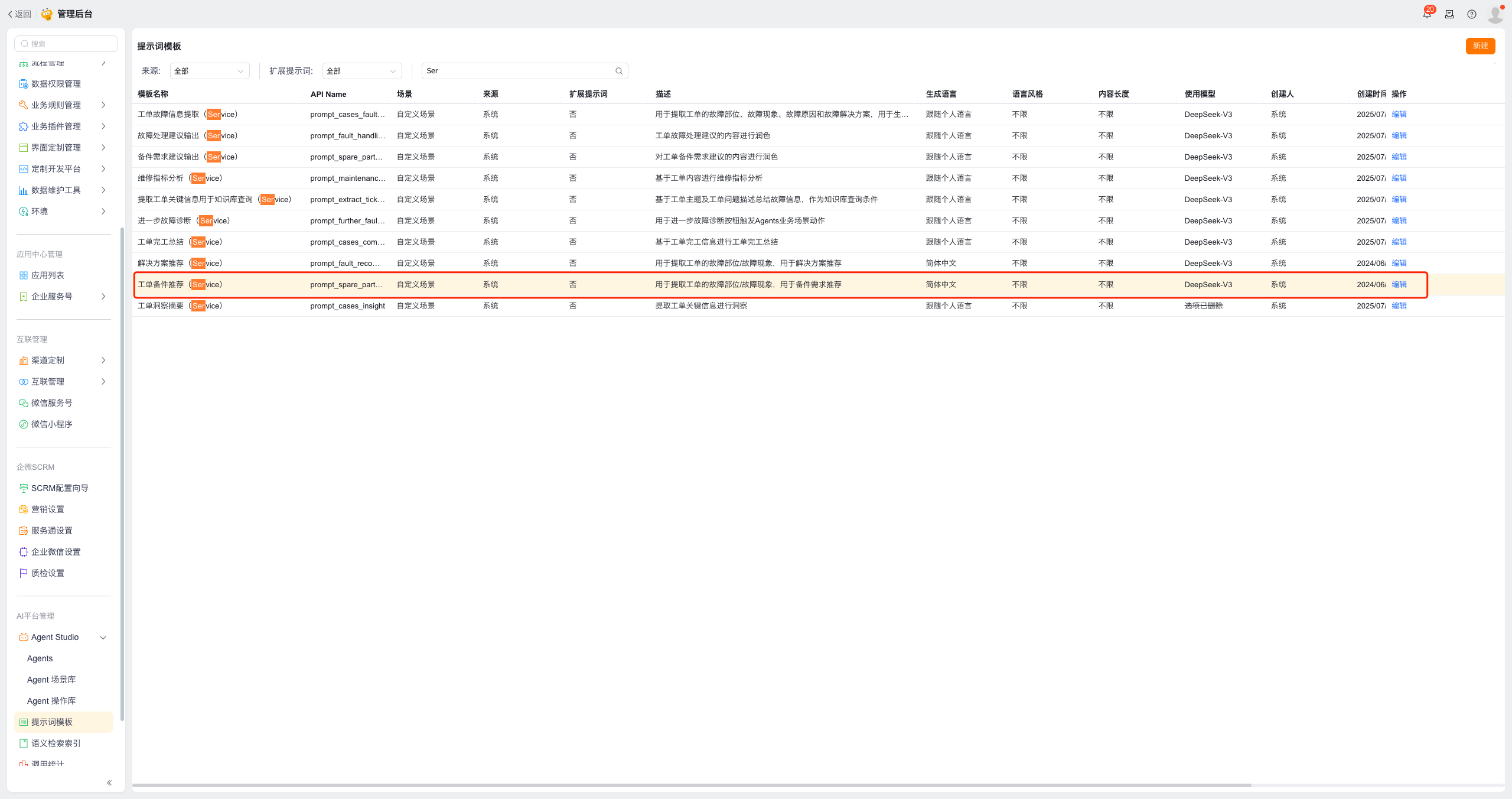Click 编辑 link for 工单备件推荐 row
Image resolution: width=1512 pixels, height=799 pixels.
click(1399, 285)
